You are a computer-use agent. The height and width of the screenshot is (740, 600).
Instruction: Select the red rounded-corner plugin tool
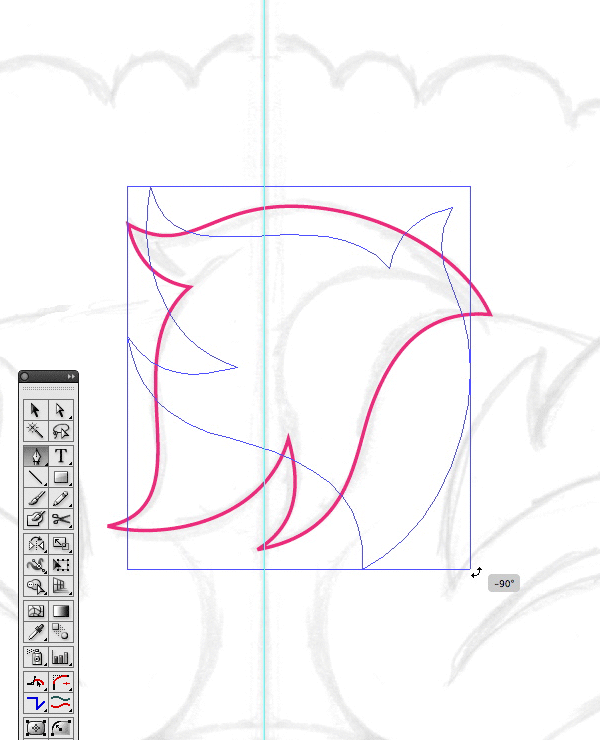pos(61,682)
